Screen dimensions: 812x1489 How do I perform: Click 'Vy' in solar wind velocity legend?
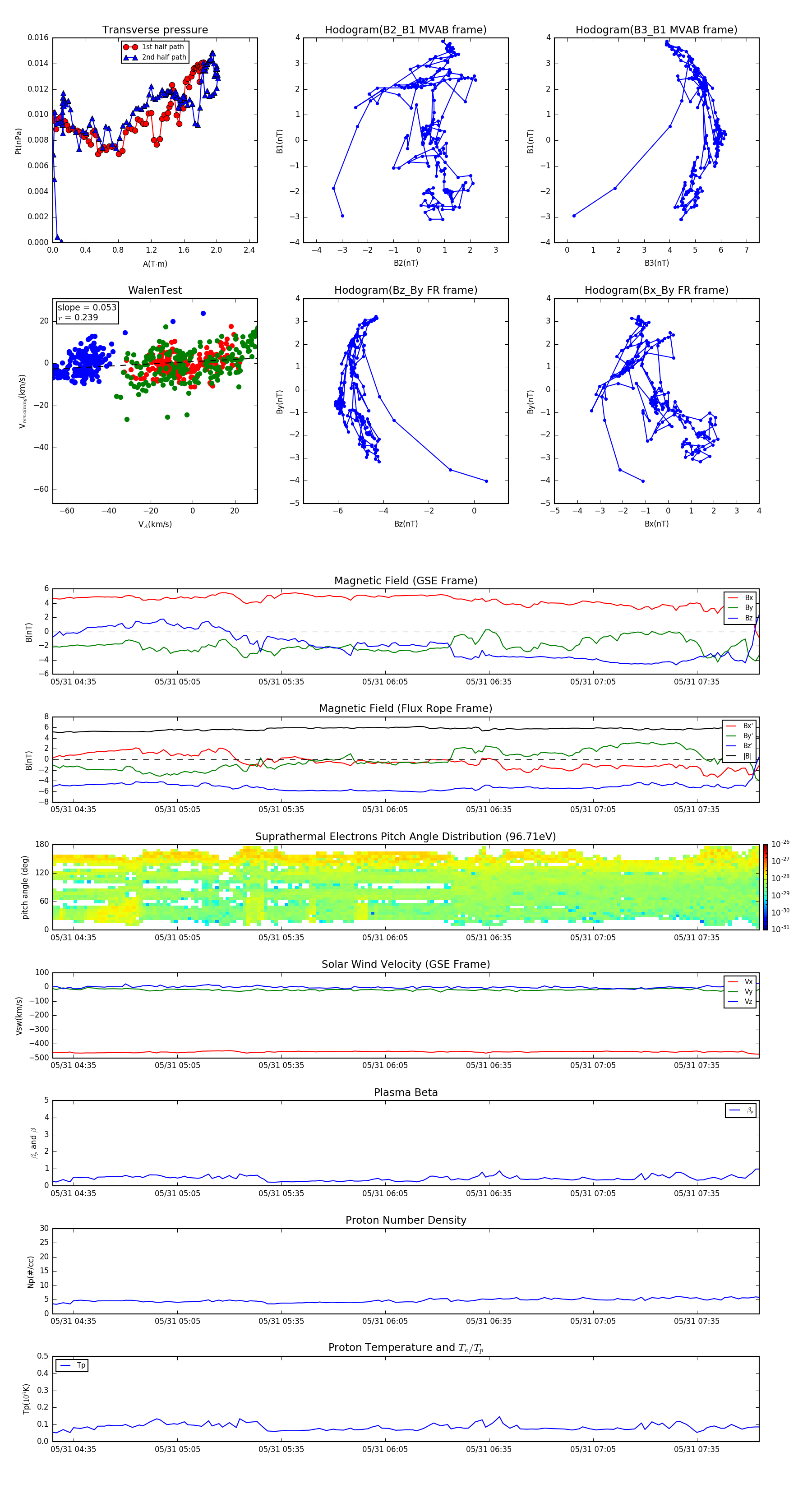pos(741,992)
